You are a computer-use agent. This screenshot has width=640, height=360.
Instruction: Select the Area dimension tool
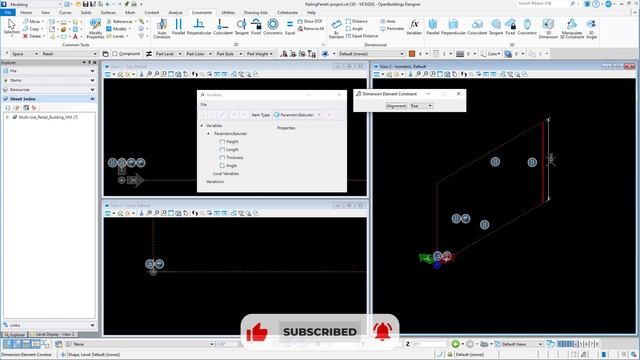[388, 21]
